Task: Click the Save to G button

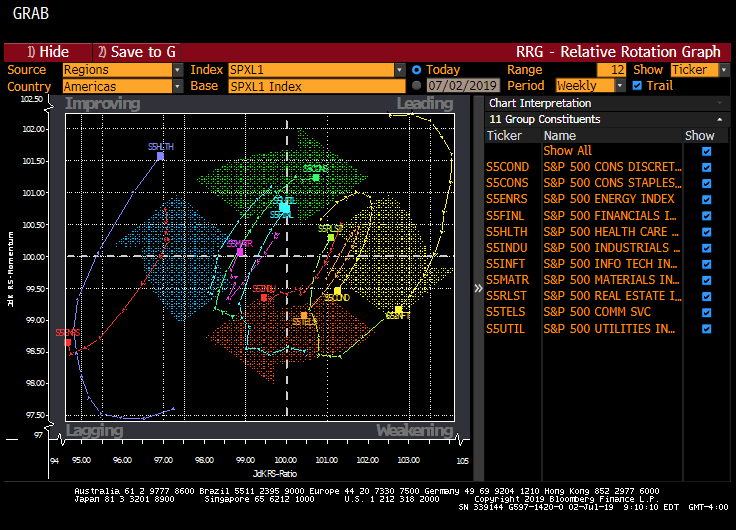Action: coord(137,52)
